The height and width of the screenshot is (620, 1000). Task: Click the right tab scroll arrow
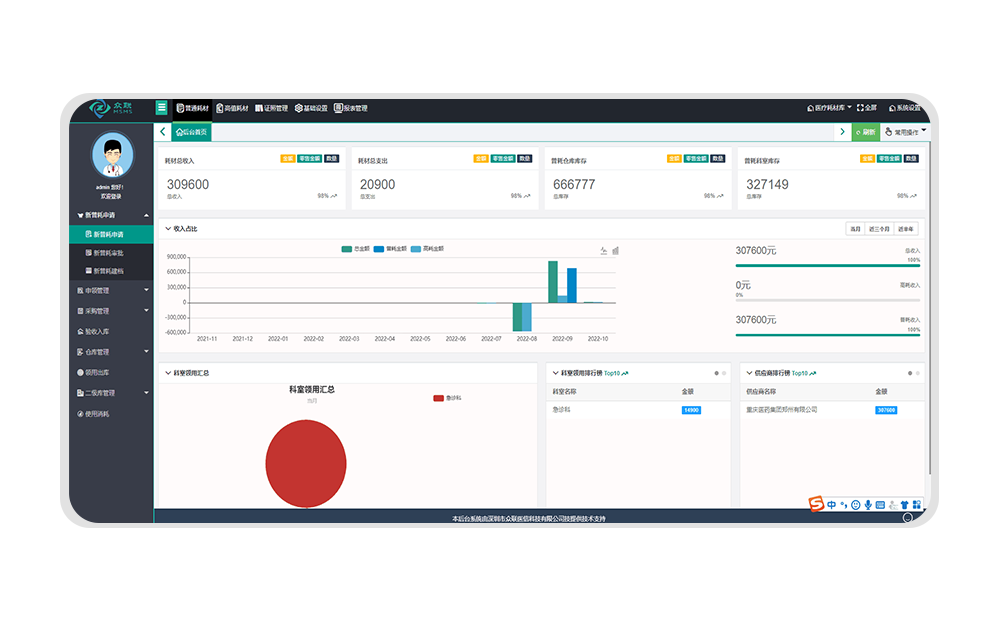click(843, 131)
